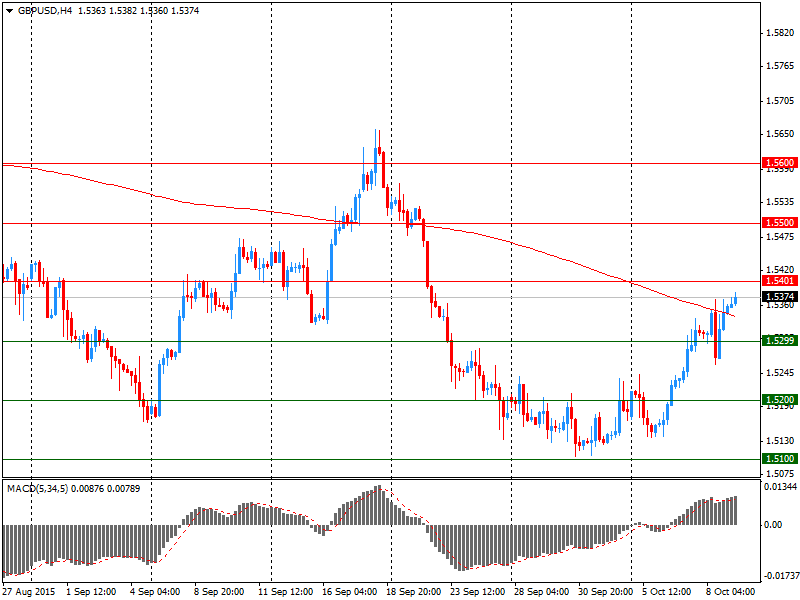Click the 1.5245 price scale value

(780, 373)
